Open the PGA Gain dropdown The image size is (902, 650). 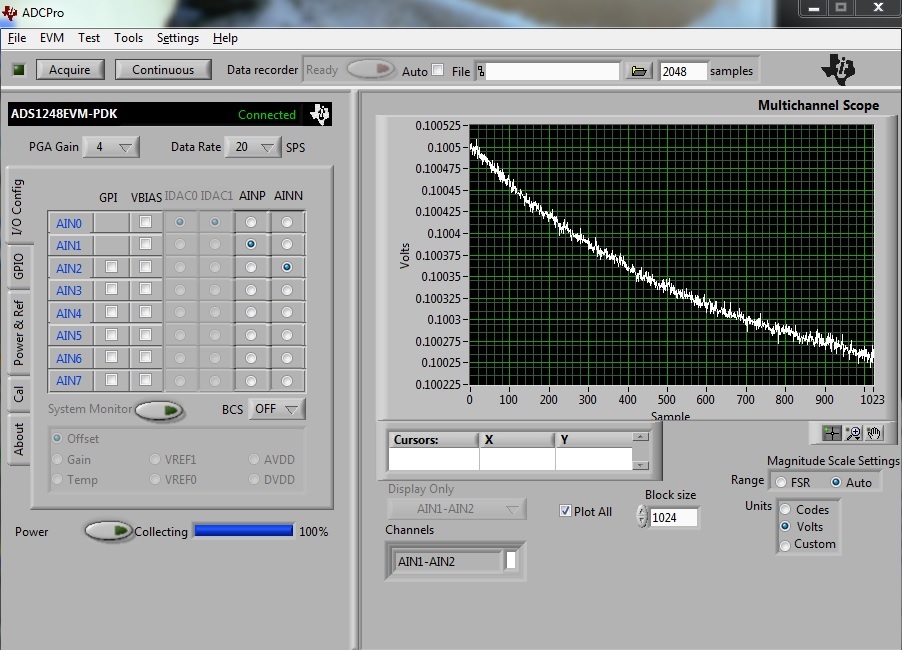tap(111, 147)
